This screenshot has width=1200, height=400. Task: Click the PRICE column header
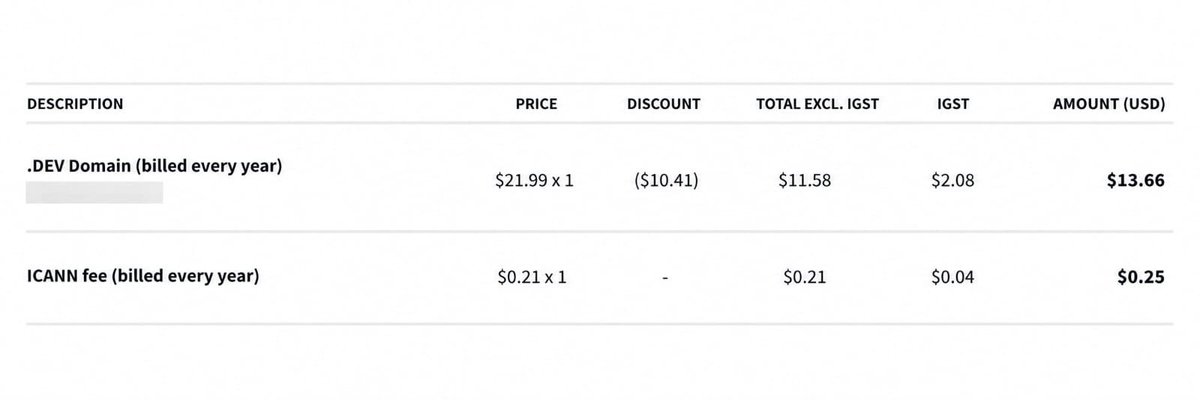[x=536, y=104]
